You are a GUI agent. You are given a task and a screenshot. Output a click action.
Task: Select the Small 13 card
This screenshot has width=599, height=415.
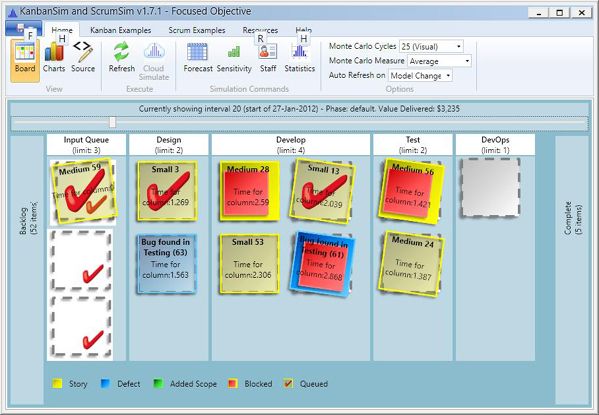(x=322, y=191)
